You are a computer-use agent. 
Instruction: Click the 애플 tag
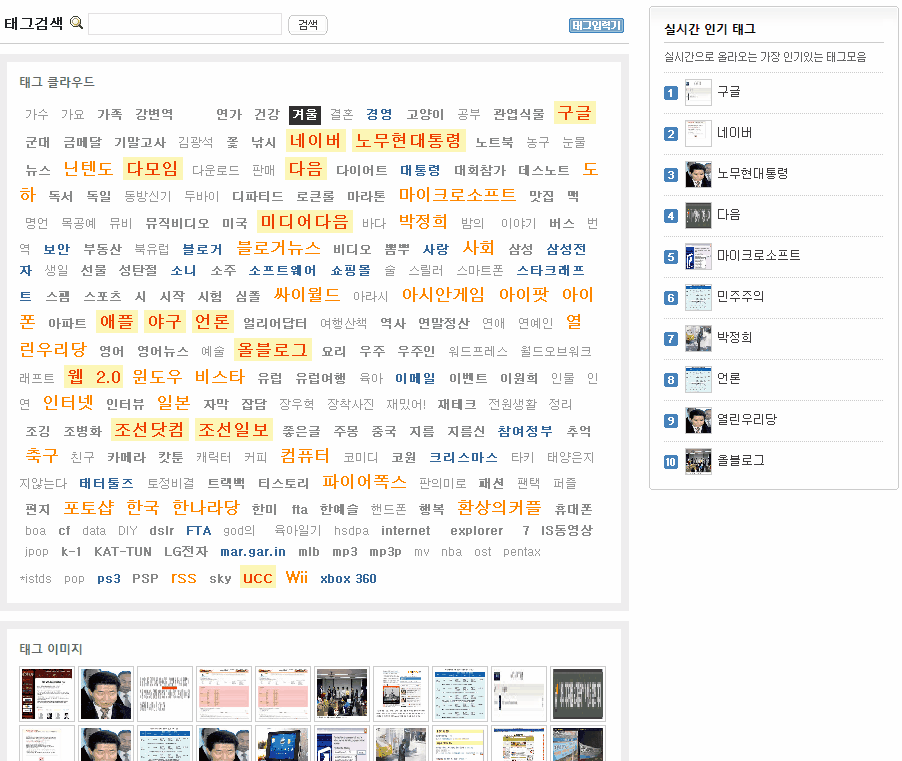pos(117,322)
